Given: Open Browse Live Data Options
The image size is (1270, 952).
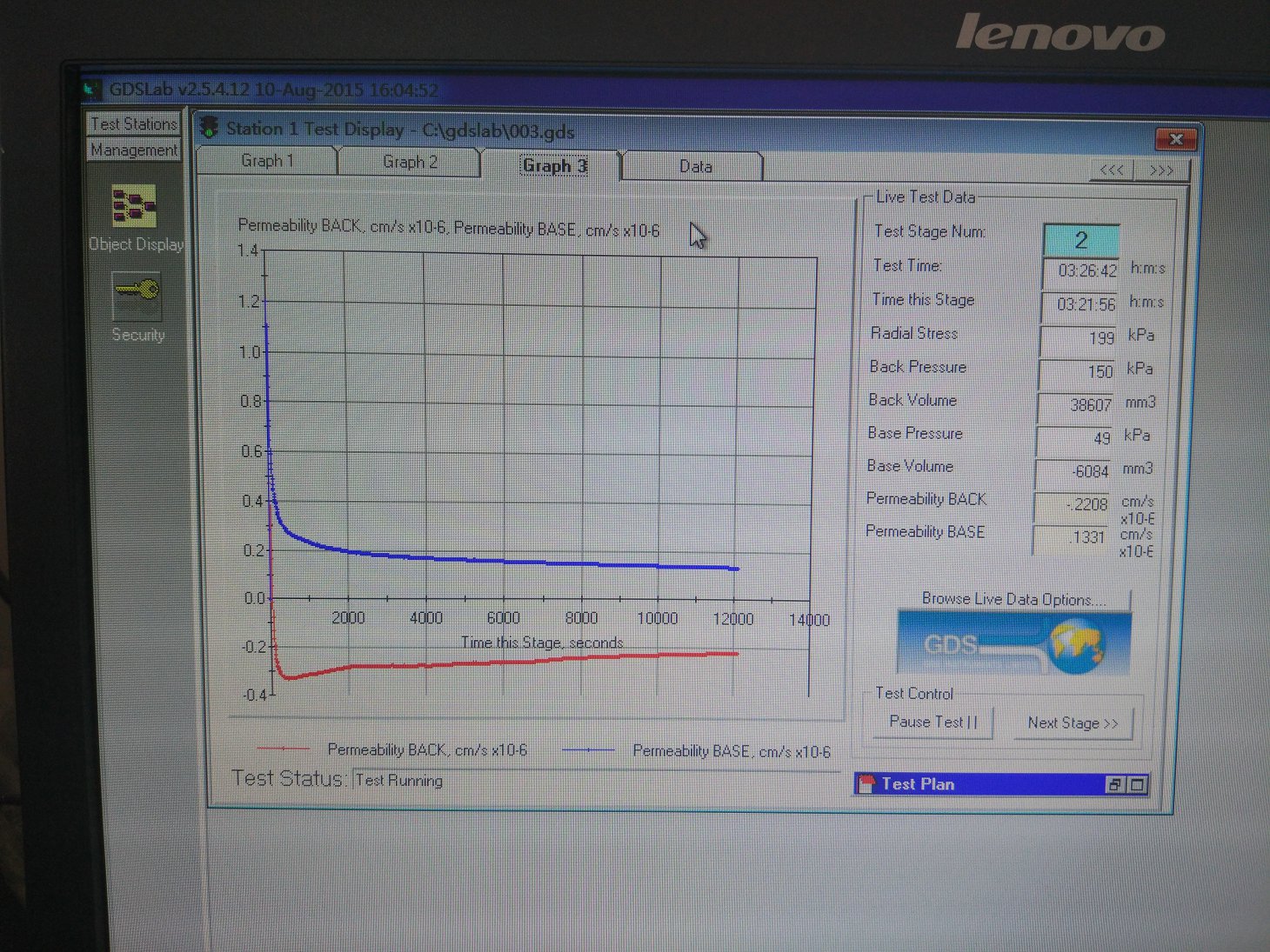Looking at the screenshot, I should (1013, 599).
